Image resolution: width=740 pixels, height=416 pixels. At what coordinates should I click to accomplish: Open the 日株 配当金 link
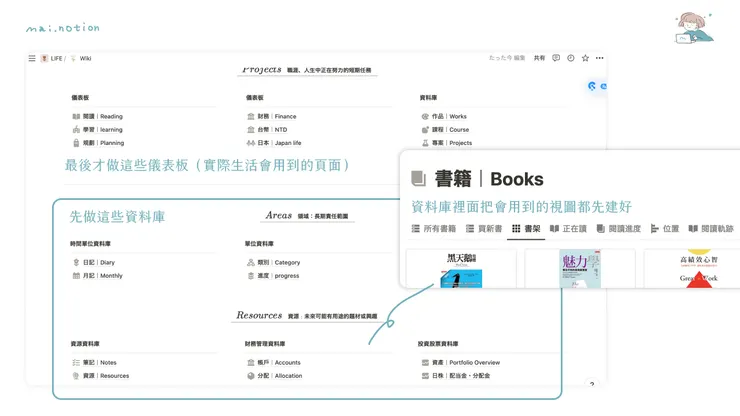(461, 375)
